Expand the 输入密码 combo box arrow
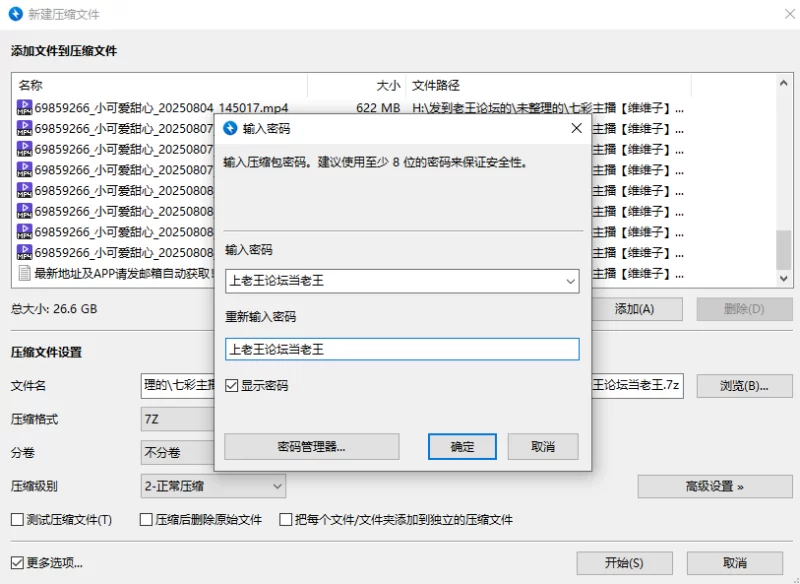Screen dimensions: 800x584 [570, 282]
